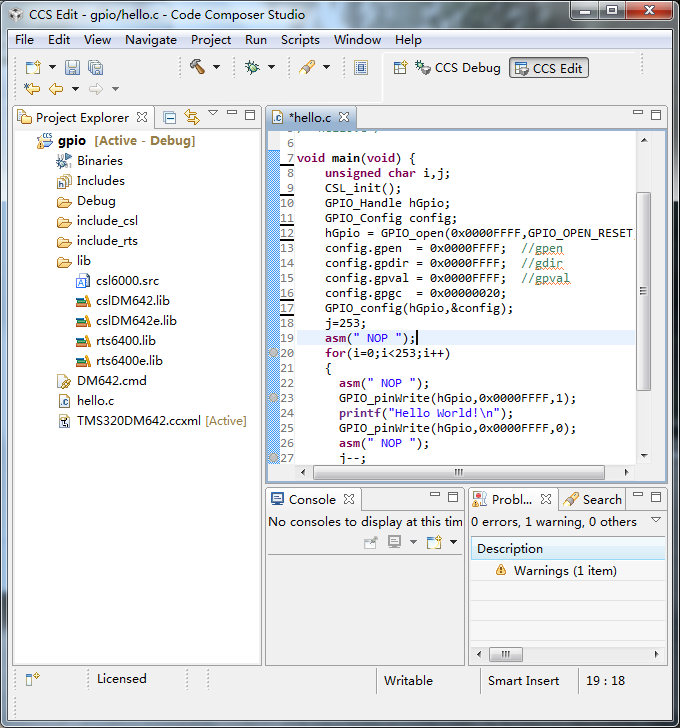Open the Project menu

coord(211,40)
